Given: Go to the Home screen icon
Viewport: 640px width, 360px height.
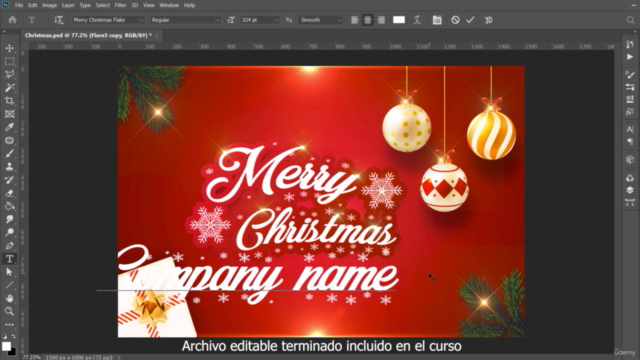Looking at the screenshot, I should point(12,20).
